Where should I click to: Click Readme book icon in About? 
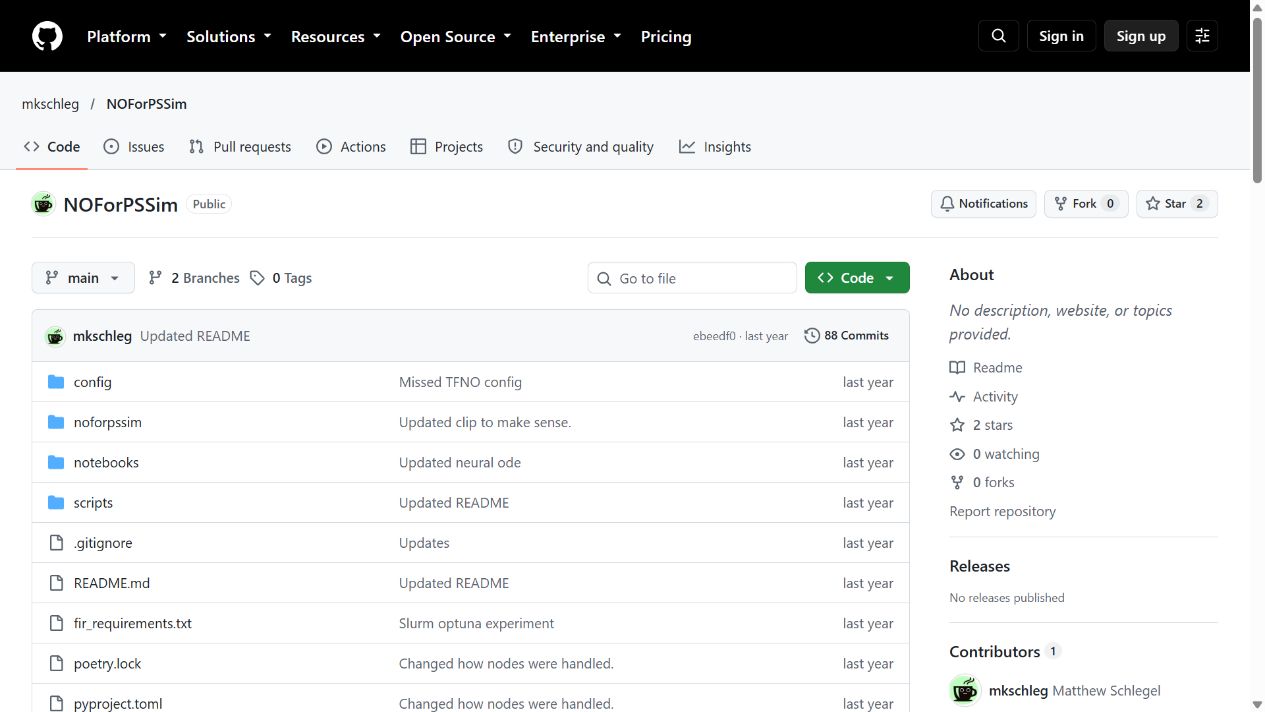point(957,367)
